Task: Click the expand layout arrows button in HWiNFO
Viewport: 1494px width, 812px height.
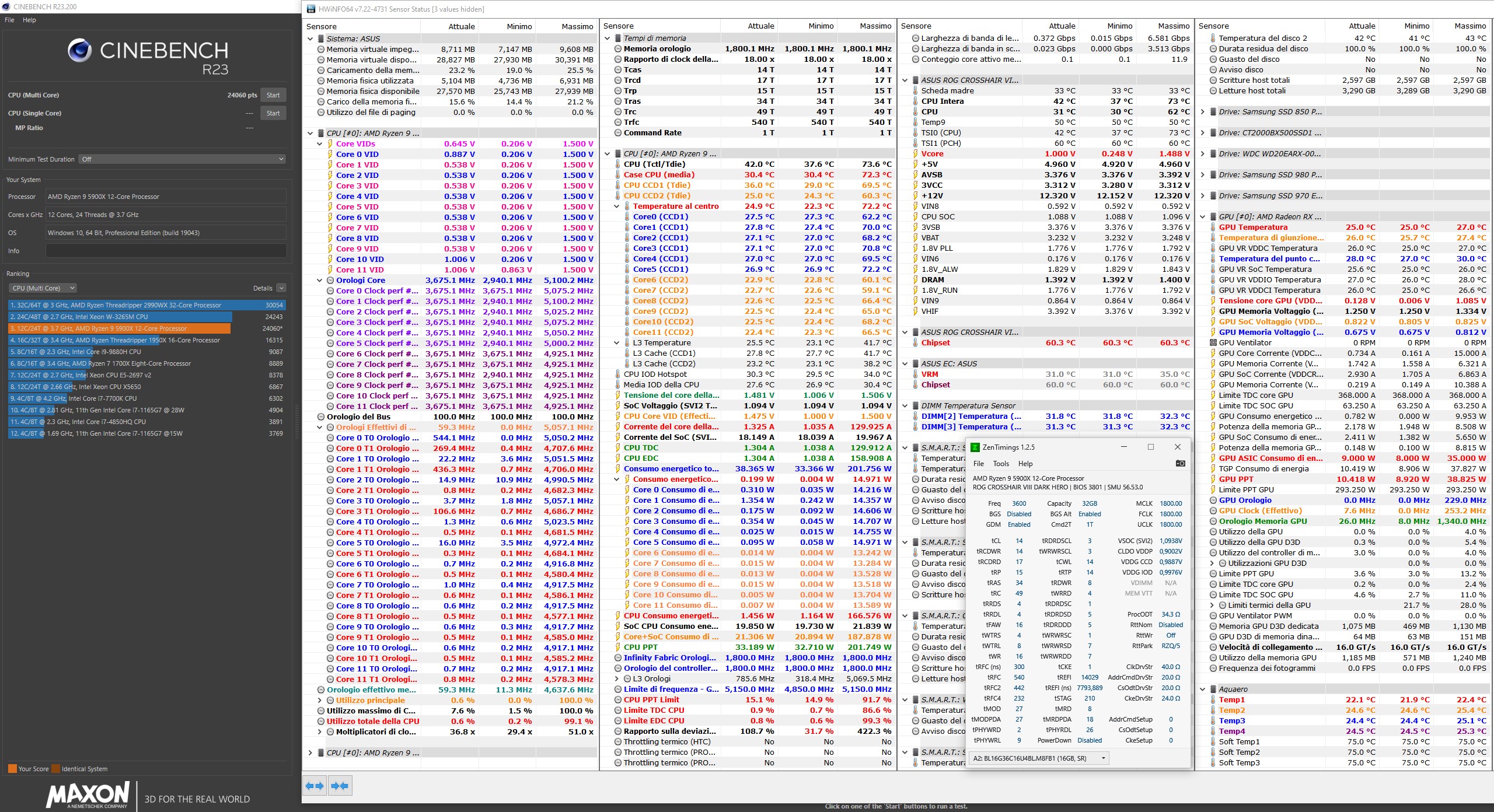Action: pyautogui.click(x=315, y=786)
